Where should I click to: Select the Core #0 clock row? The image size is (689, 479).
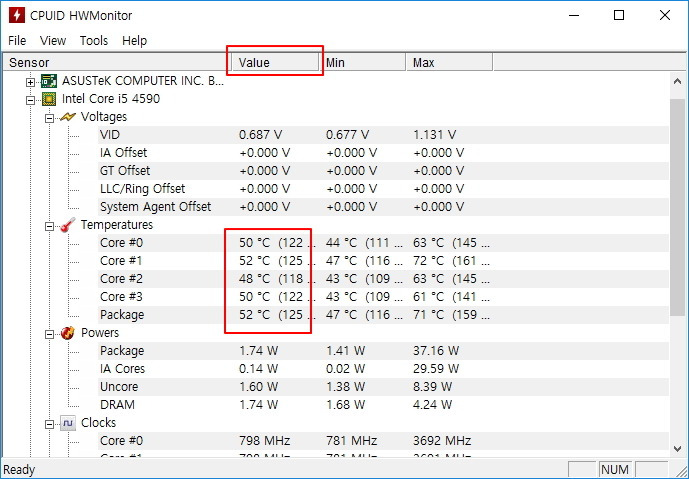[x=383, y=441]
